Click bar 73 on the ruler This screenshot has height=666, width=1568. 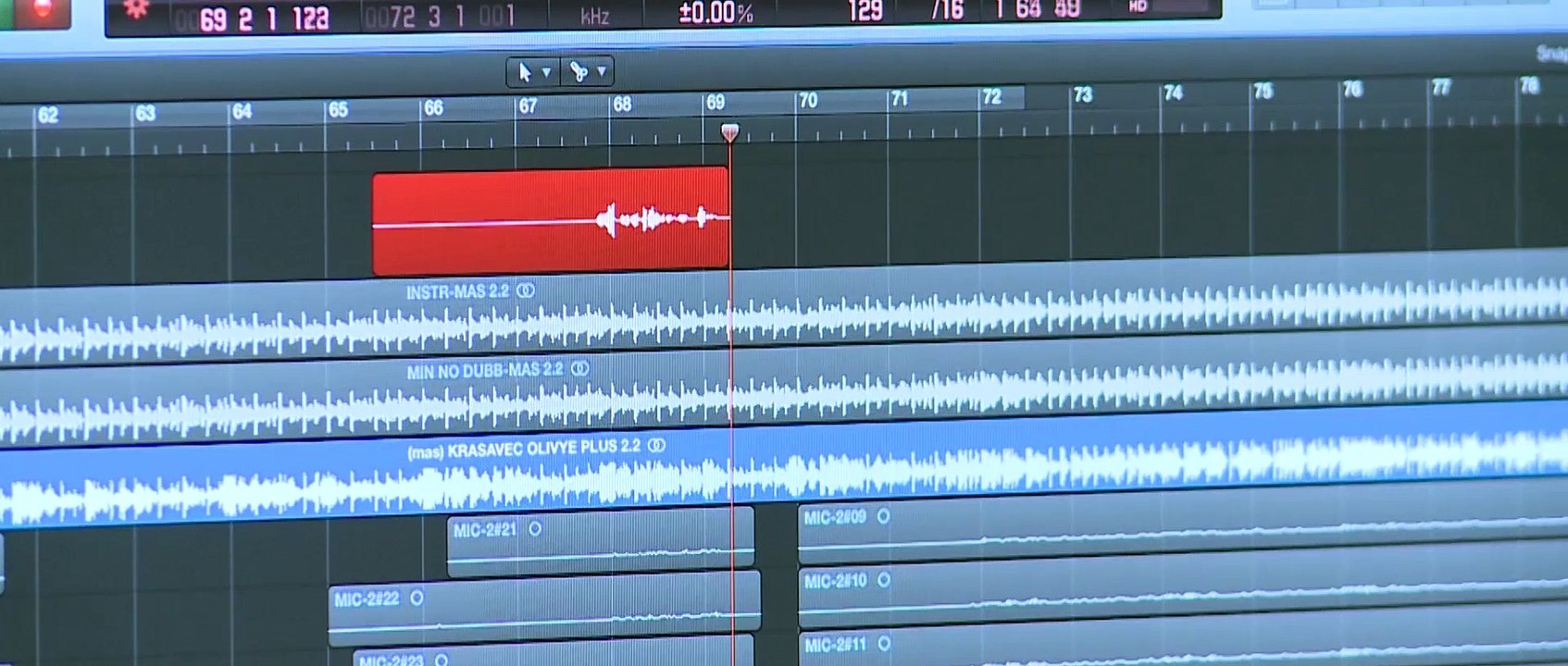1083,95
